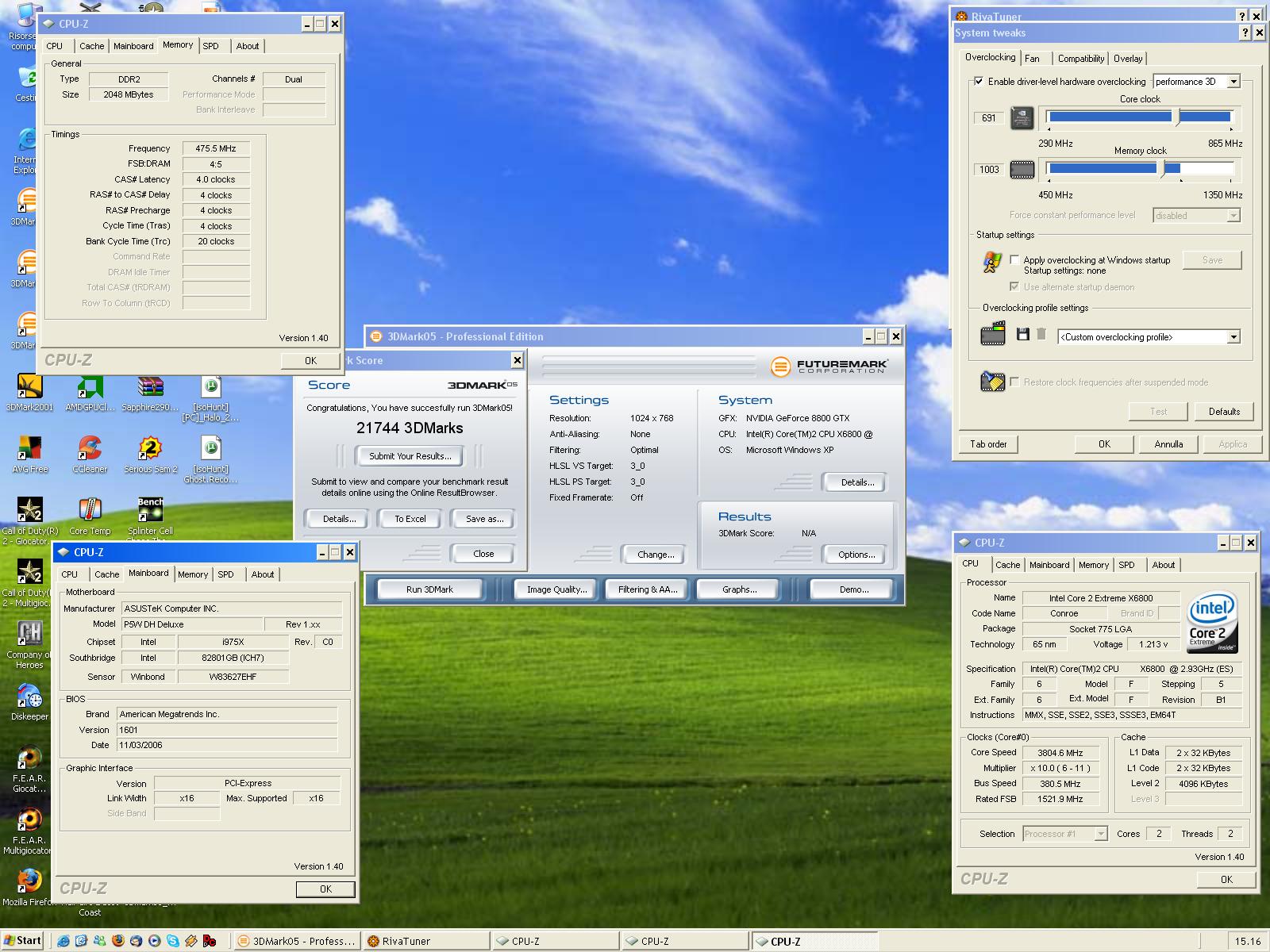Click the core clock value field showing 691
Image resolution: width=1270 pixels, height=952 pixels.
[x=988, y=118]
